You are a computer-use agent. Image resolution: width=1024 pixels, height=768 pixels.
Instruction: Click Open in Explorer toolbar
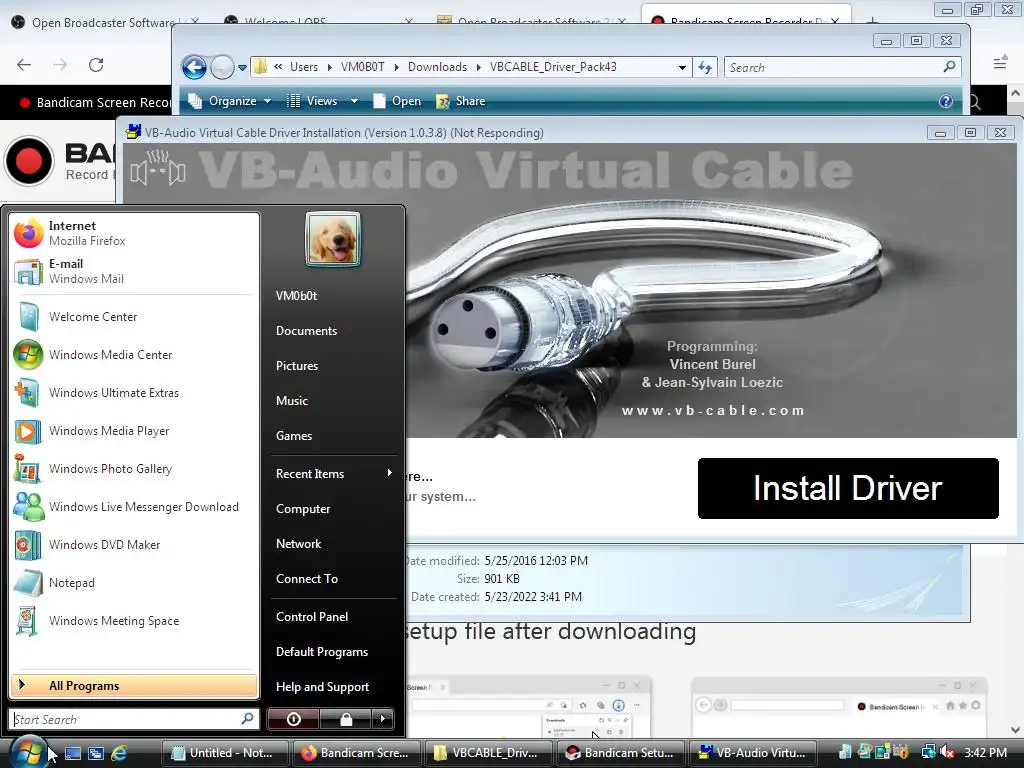click(397, 101)
